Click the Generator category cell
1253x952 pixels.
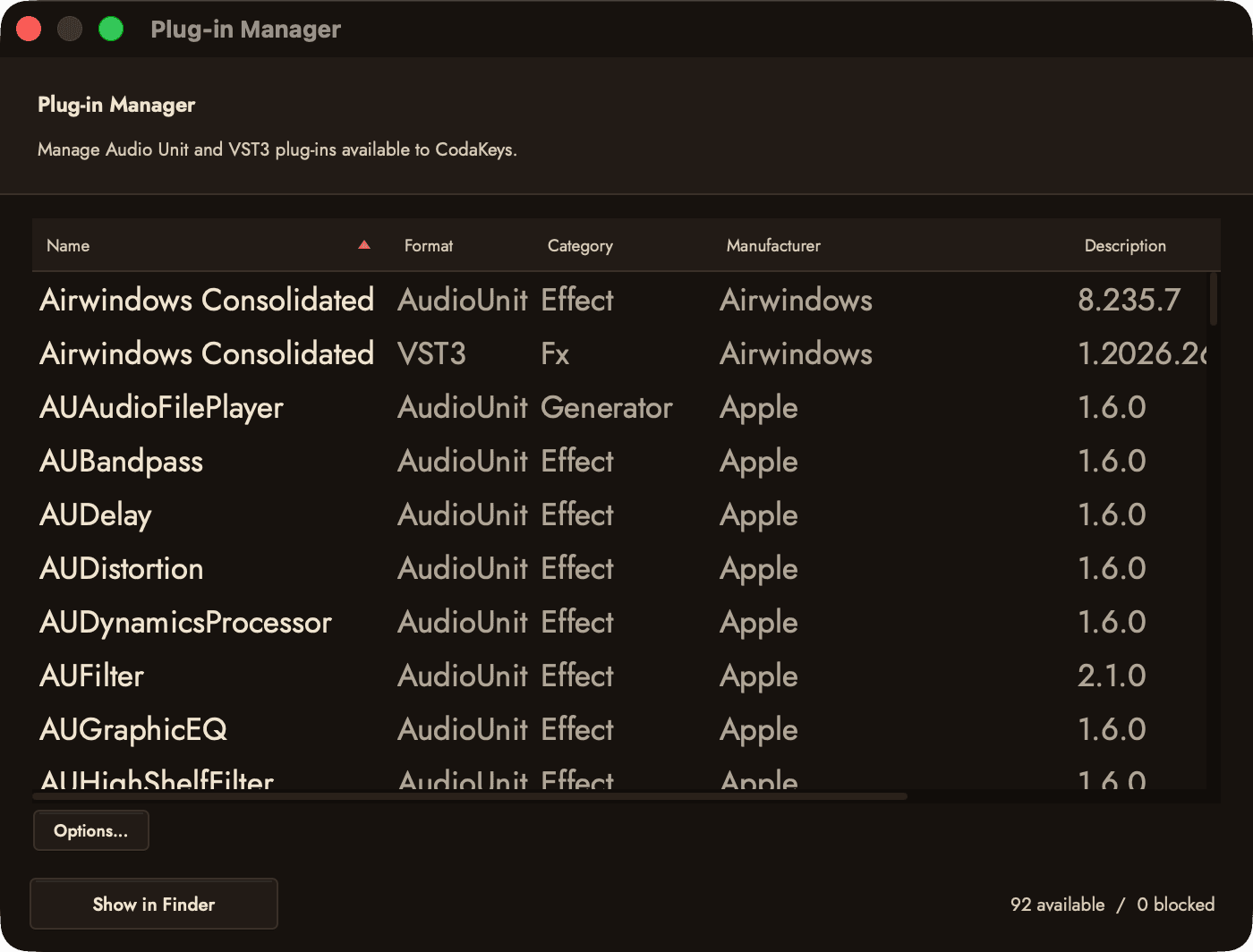pyautogui.click(x=607, y=408)
